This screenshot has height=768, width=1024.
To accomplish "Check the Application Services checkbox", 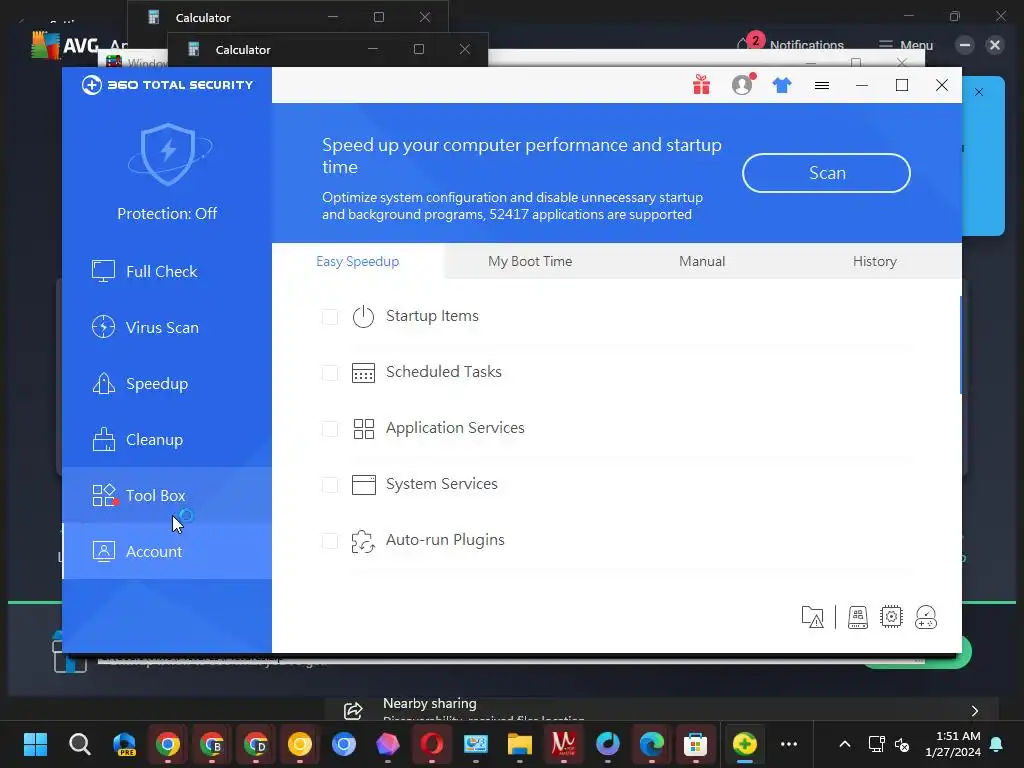I will [330, 429].
